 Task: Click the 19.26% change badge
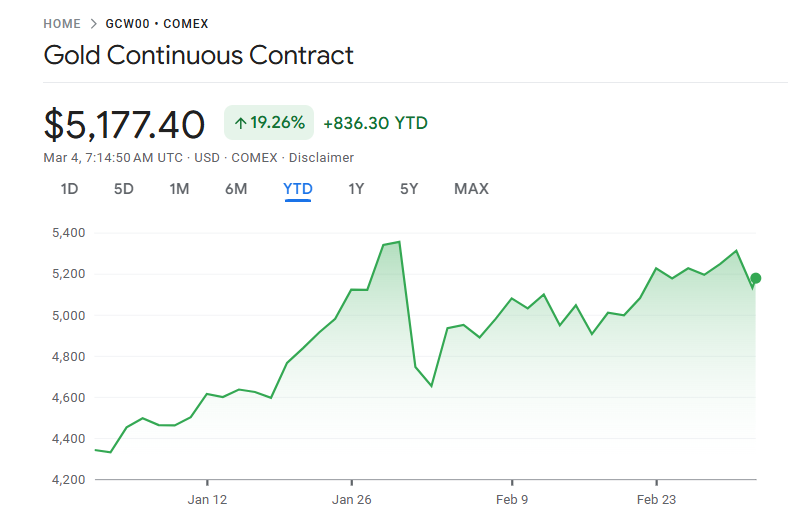(269, 123)
